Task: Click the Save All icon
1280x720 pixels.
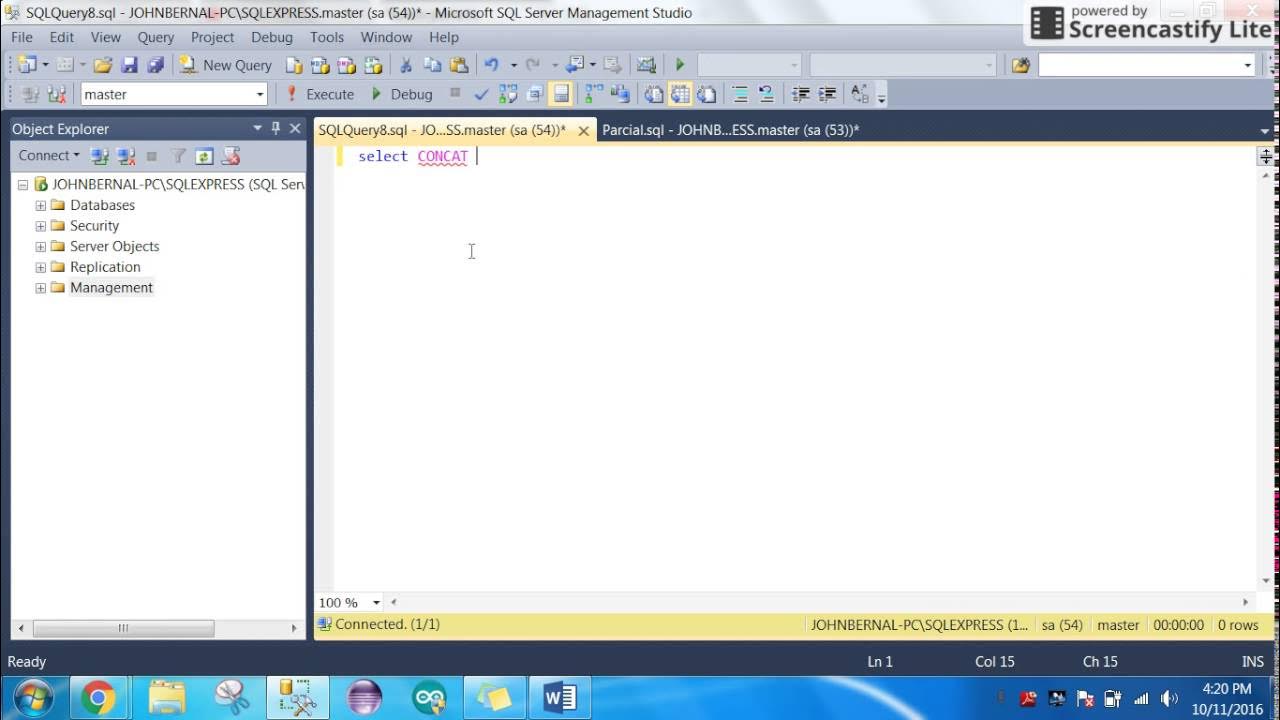Action: (155, 65)
